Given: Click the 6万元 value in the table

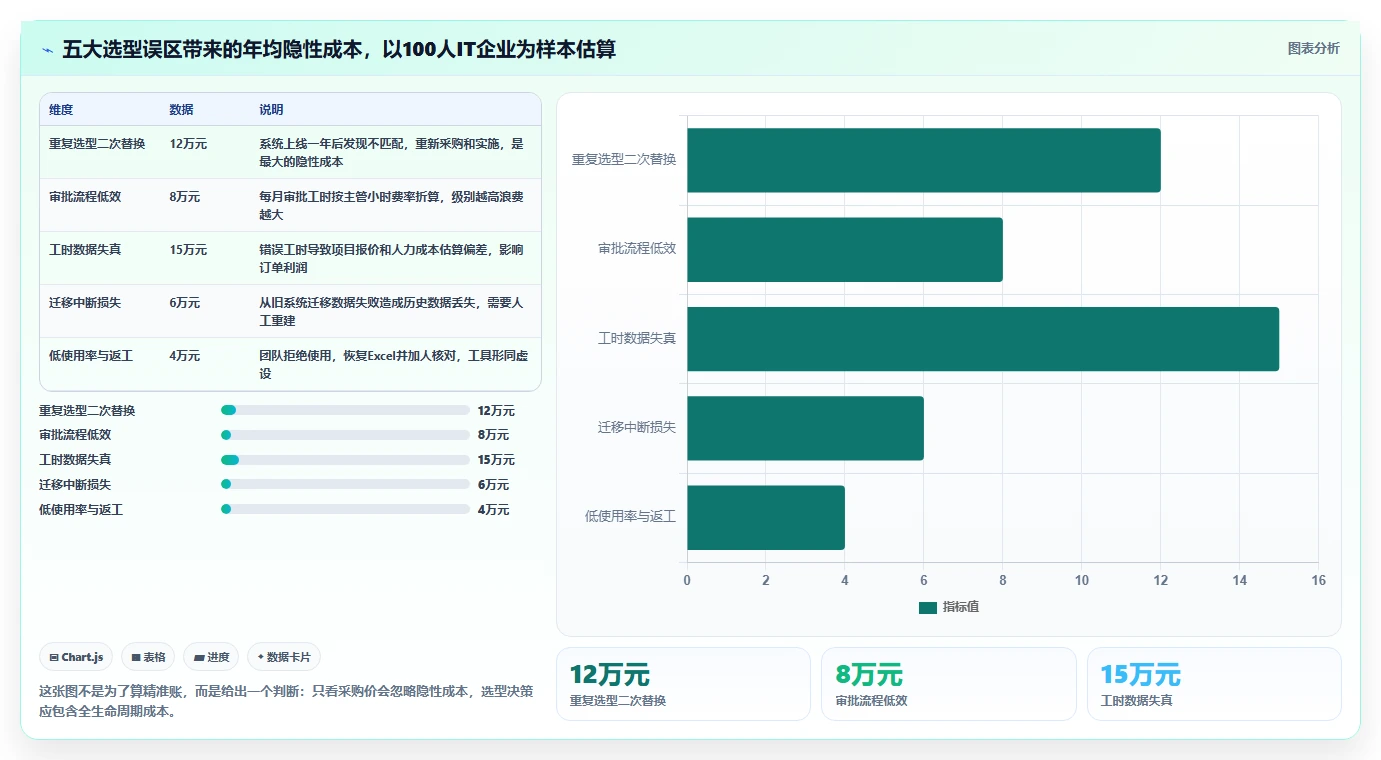Looking at the screenshot, I should tap(185, 303).
